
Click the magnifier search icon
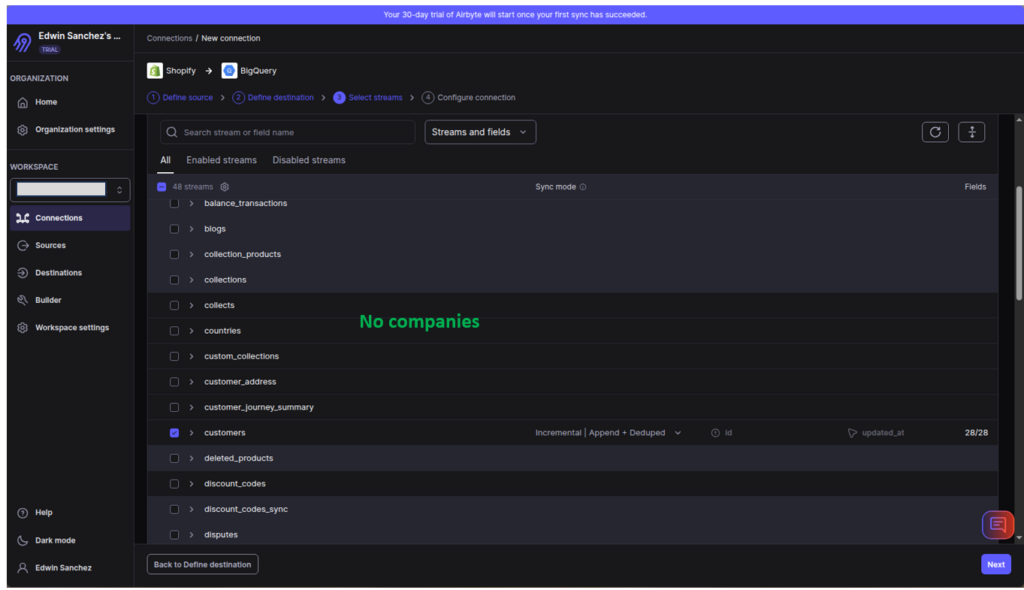172,132
